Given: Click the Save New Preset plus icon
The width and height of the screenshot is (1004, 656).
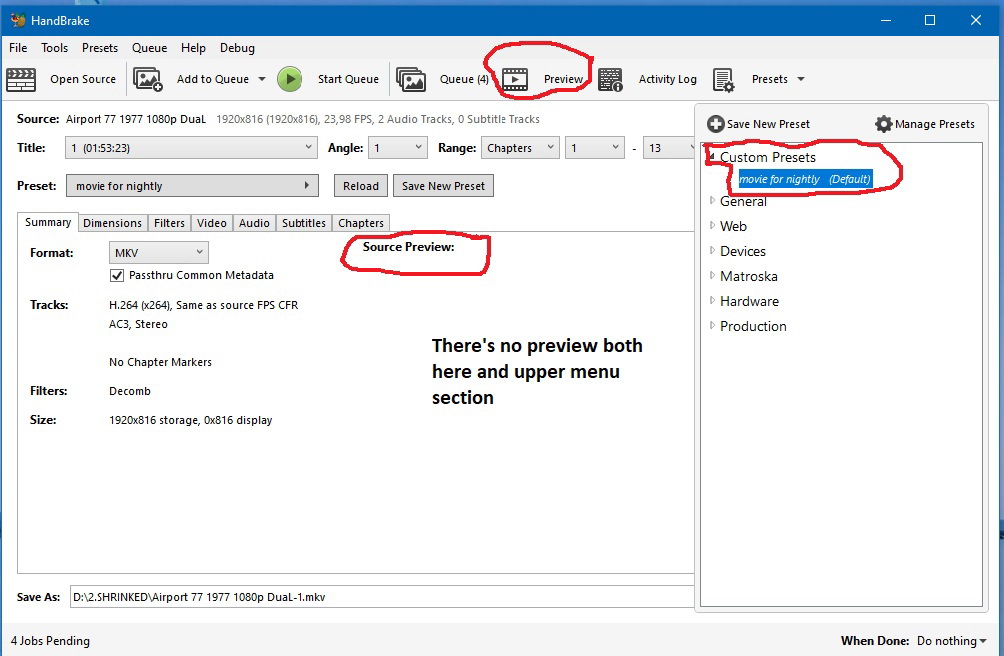Looking at the screenshot, I should click(716, 123).
